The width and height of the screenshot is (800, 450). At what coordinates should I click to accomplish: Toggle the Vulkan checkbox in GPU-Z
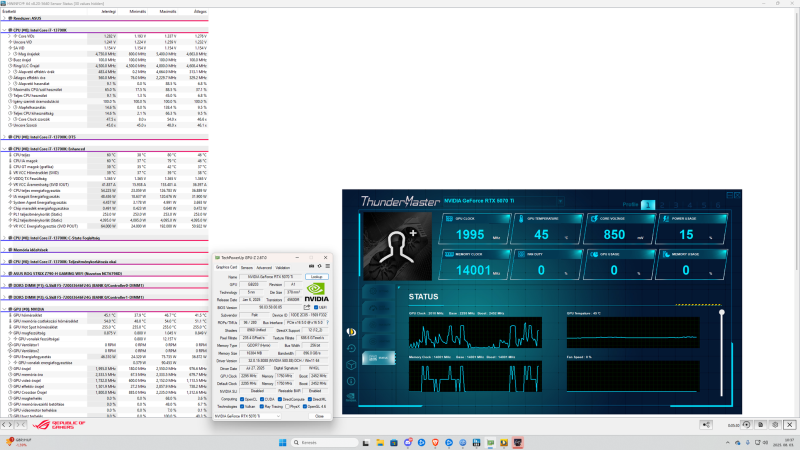coord(242,406)
